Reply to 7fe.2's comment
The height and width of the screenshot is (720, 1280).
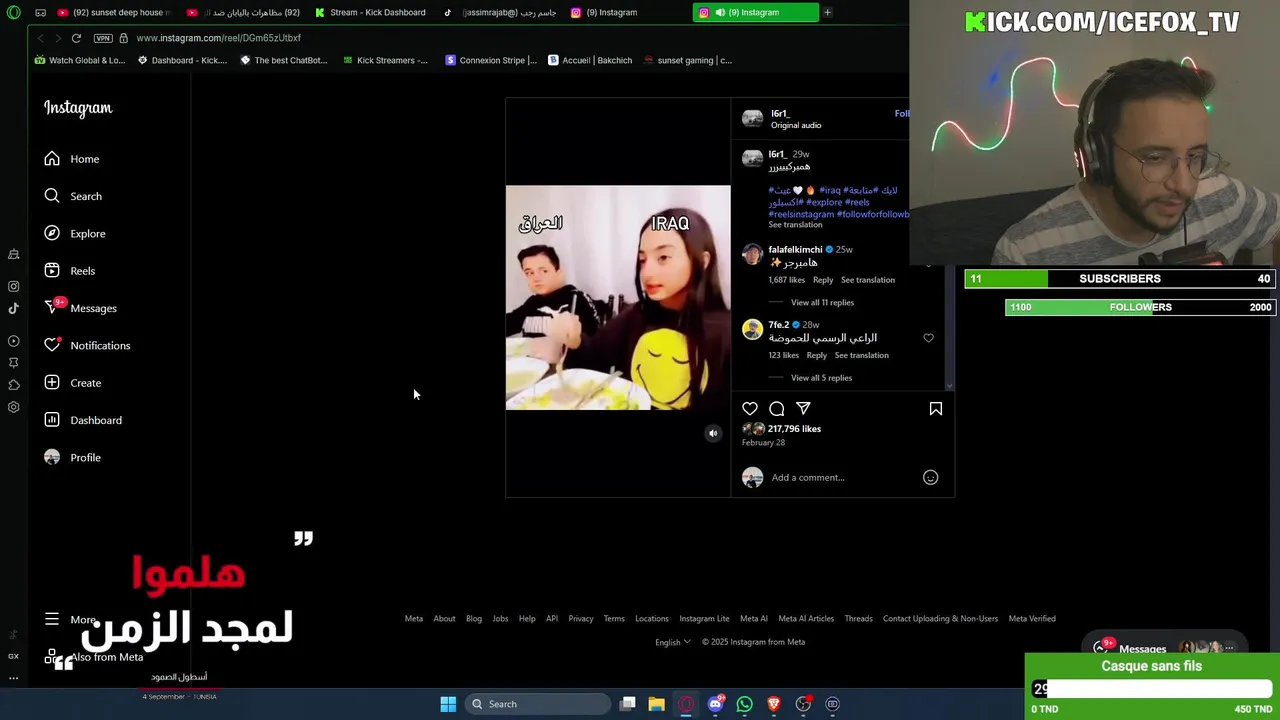(816, 355)
